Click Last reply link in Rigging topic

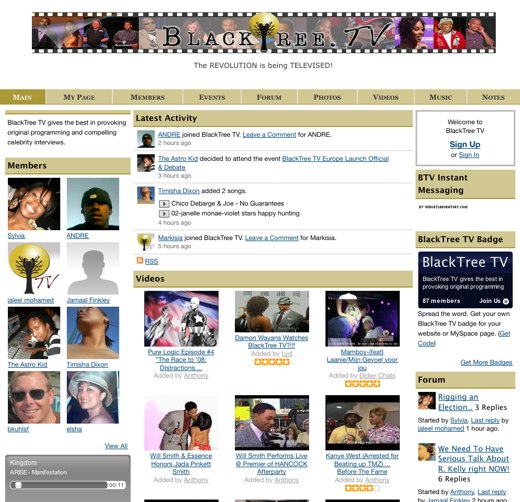485,420
